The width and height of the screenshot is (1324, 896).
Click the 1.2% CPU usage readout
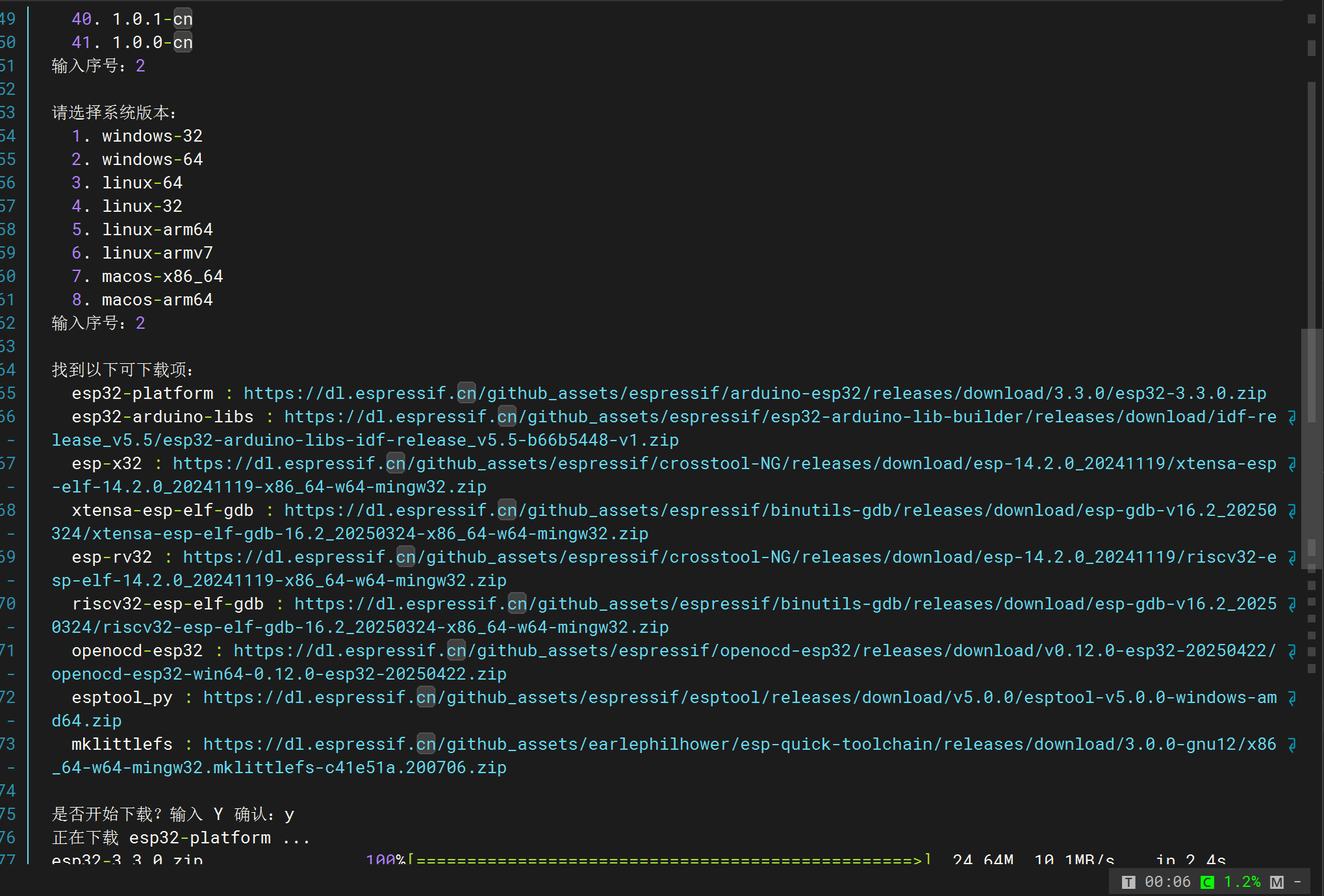click(1241, 882)
